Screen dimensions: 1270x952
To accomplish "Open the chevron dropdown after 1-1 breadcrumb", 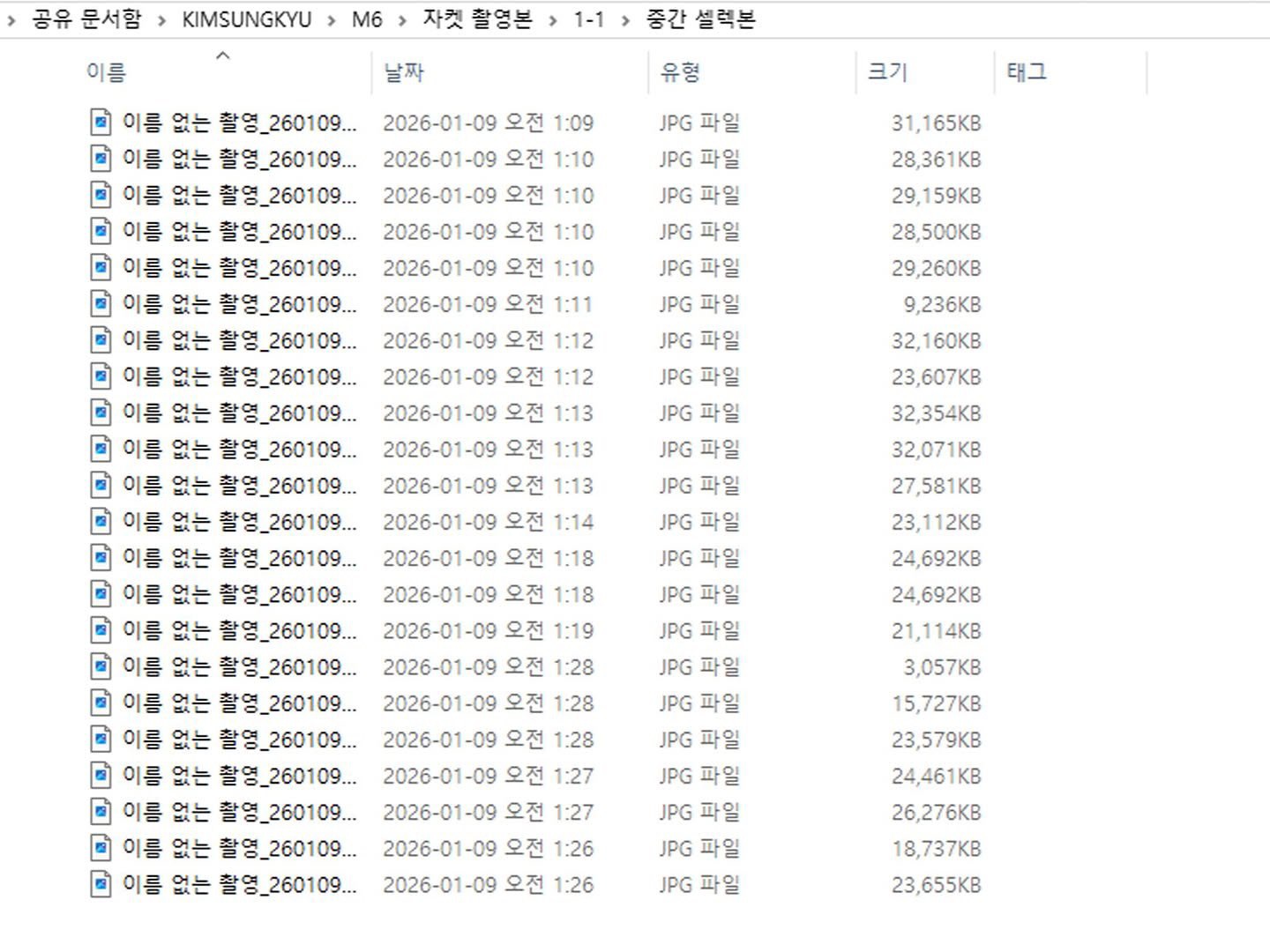I will (x=625, y=20).
